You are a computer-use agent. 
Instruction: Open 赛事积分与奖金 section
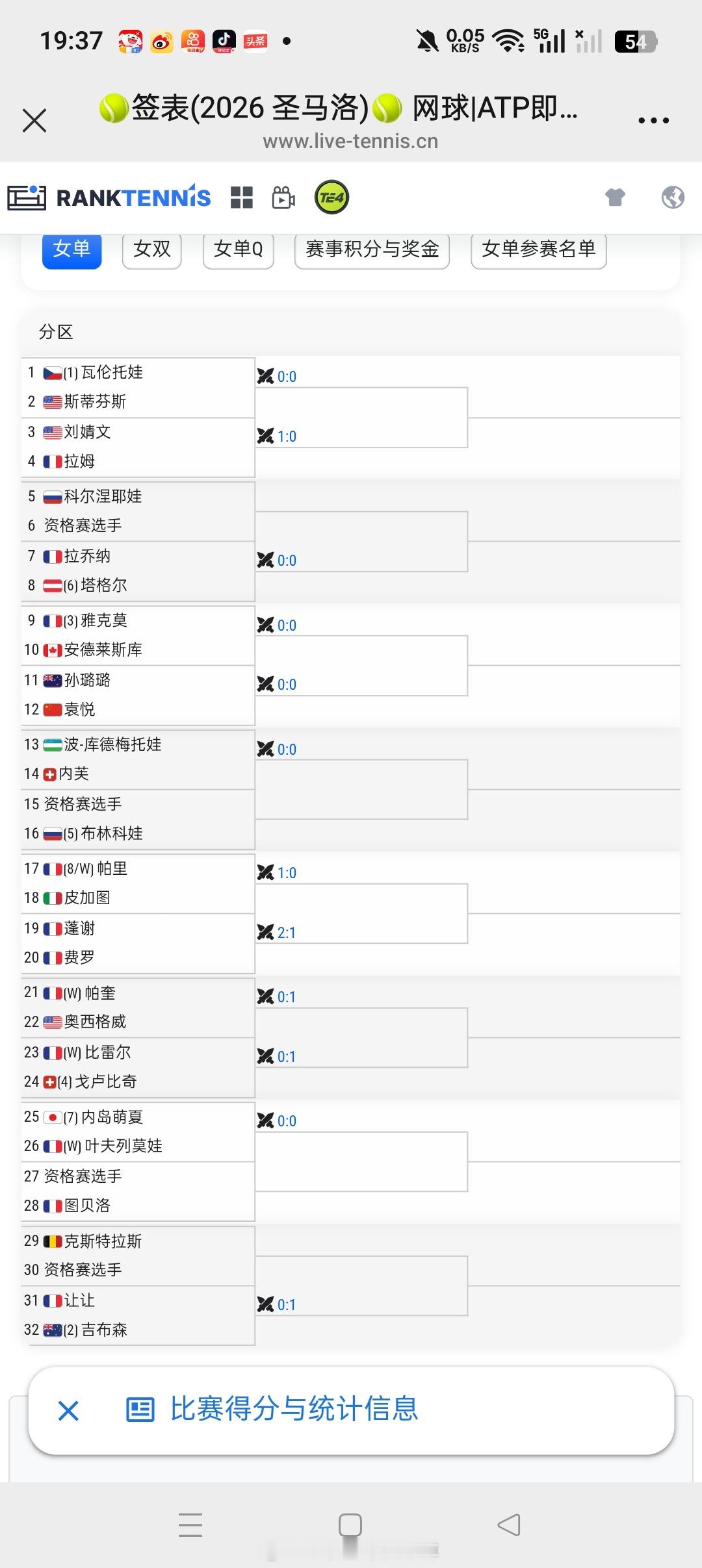click(371, 250)
